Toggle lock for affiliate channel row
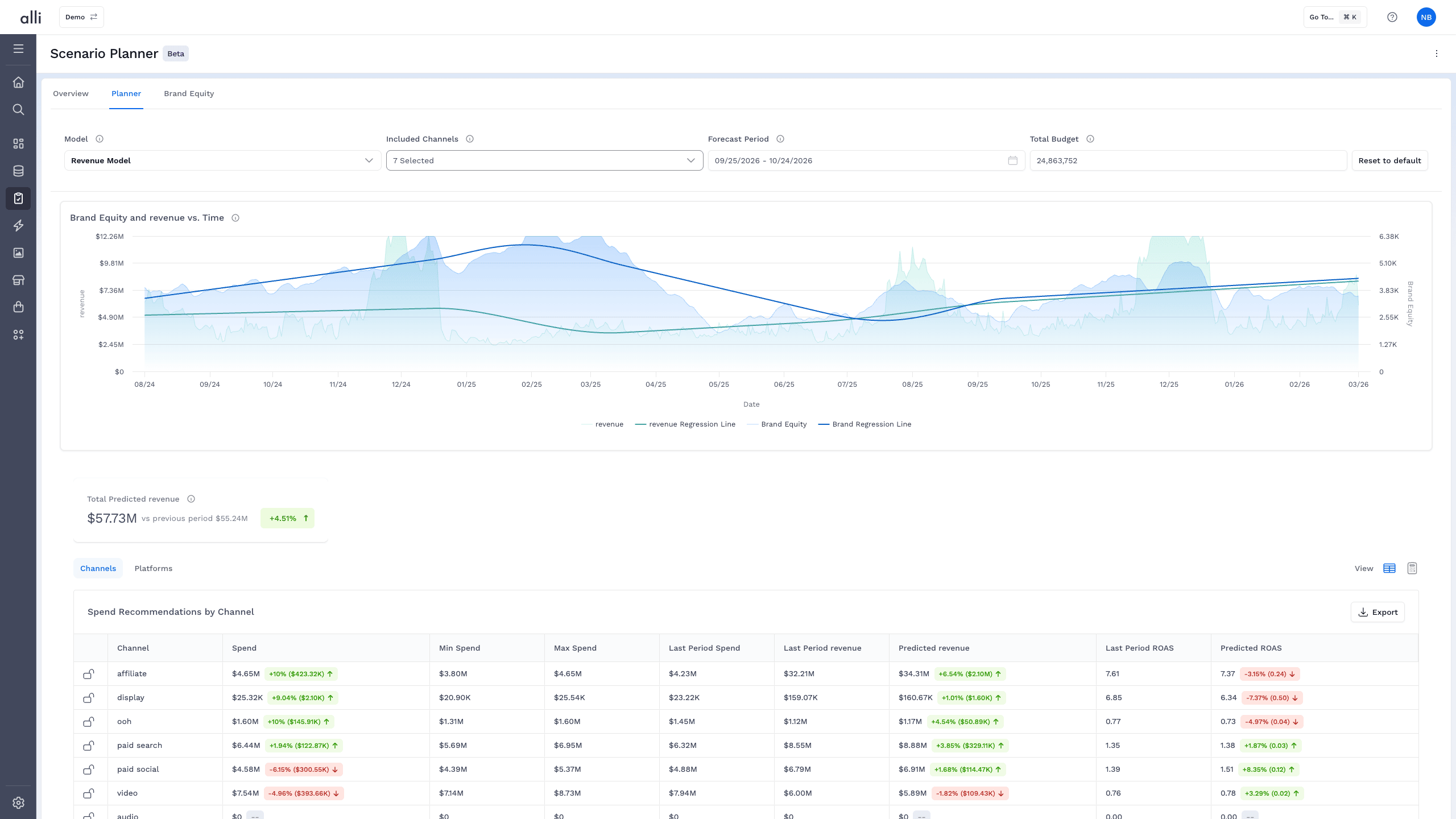 89,674
